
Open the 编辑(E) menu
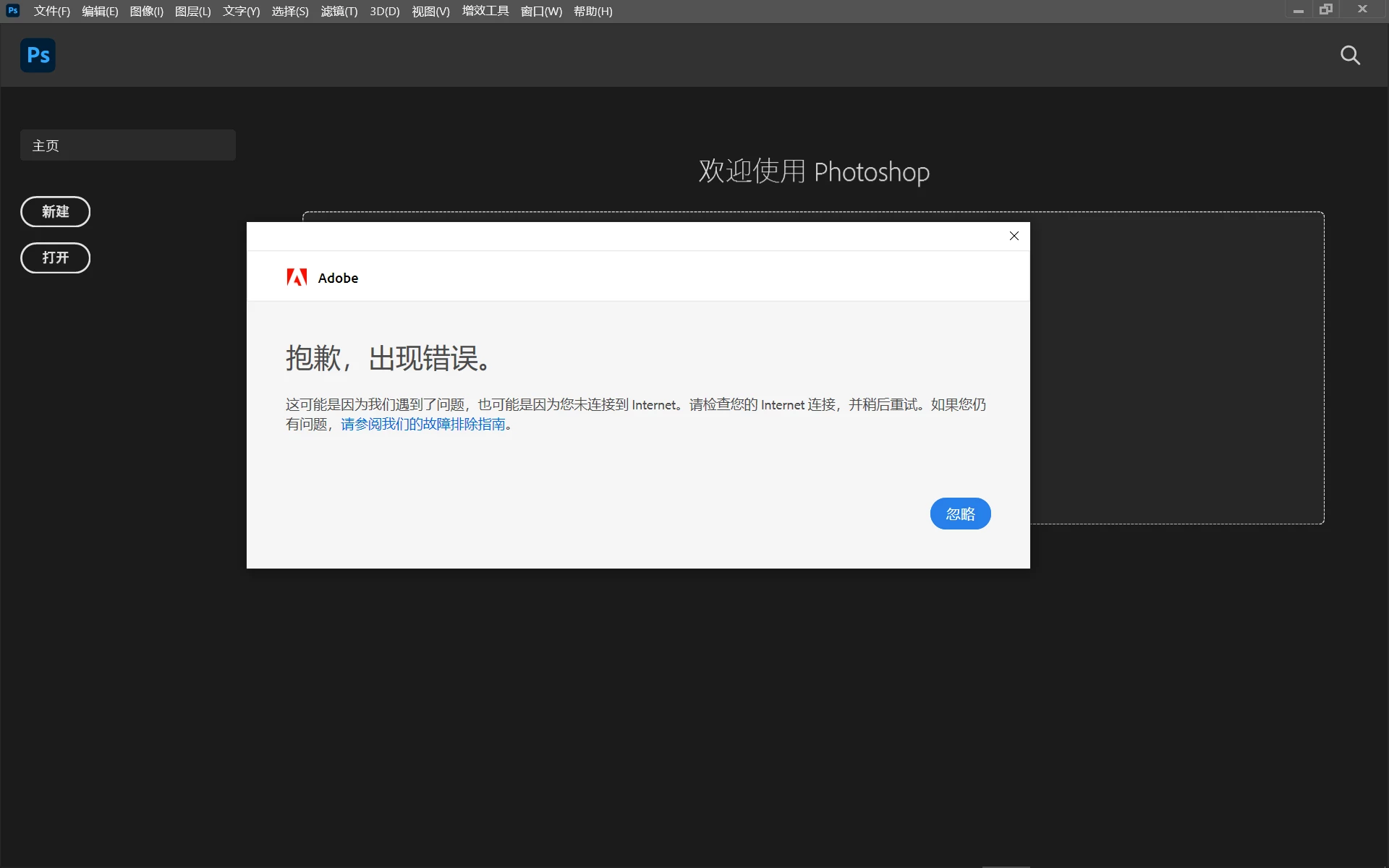click(100, 12)
